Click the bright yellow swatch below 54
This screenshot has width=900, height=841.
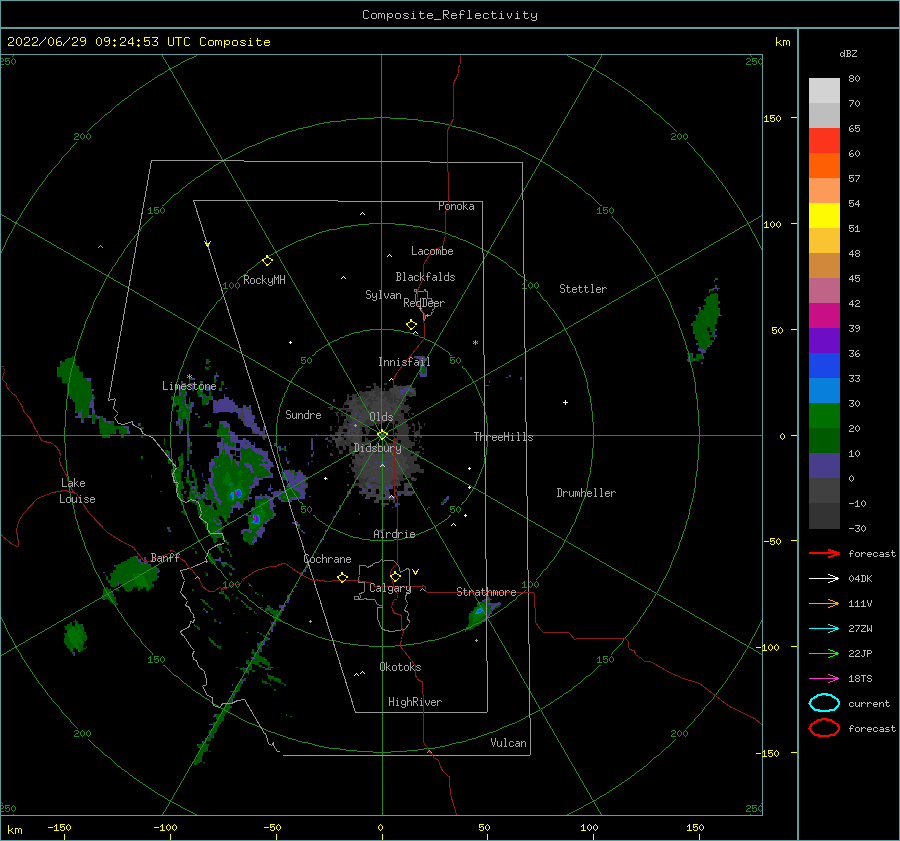[x=824, y=215]
